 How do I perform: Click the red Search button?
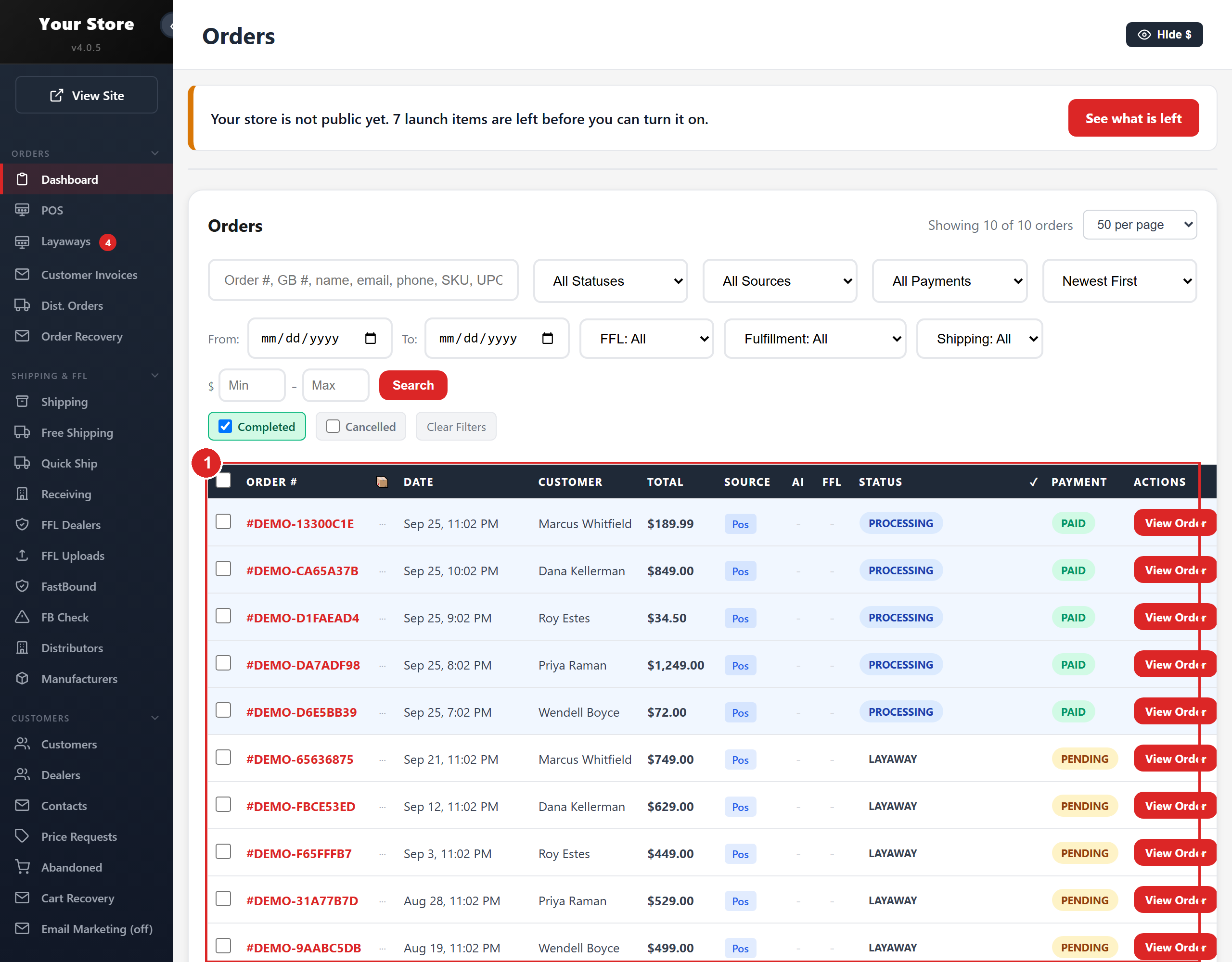tap(413, 385)
